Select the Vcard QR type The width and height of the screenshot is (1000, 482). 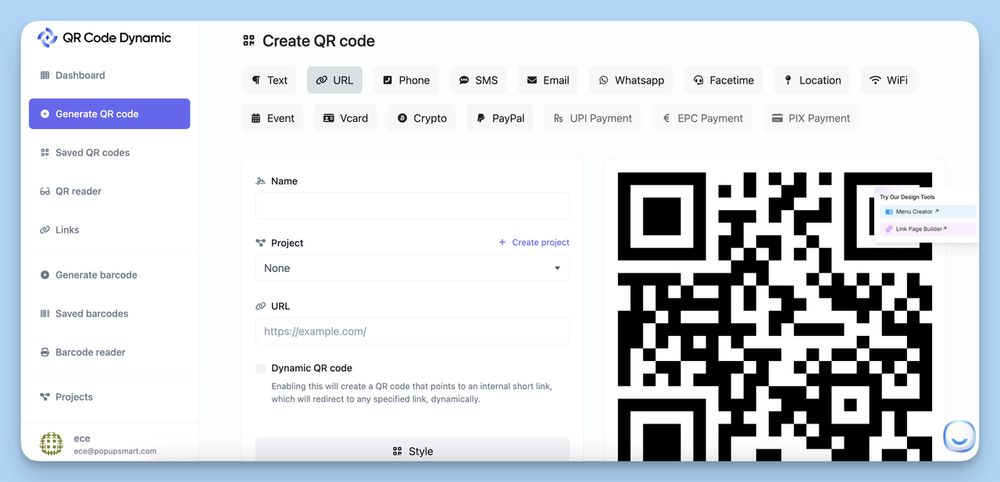click(x=345, y=118)
